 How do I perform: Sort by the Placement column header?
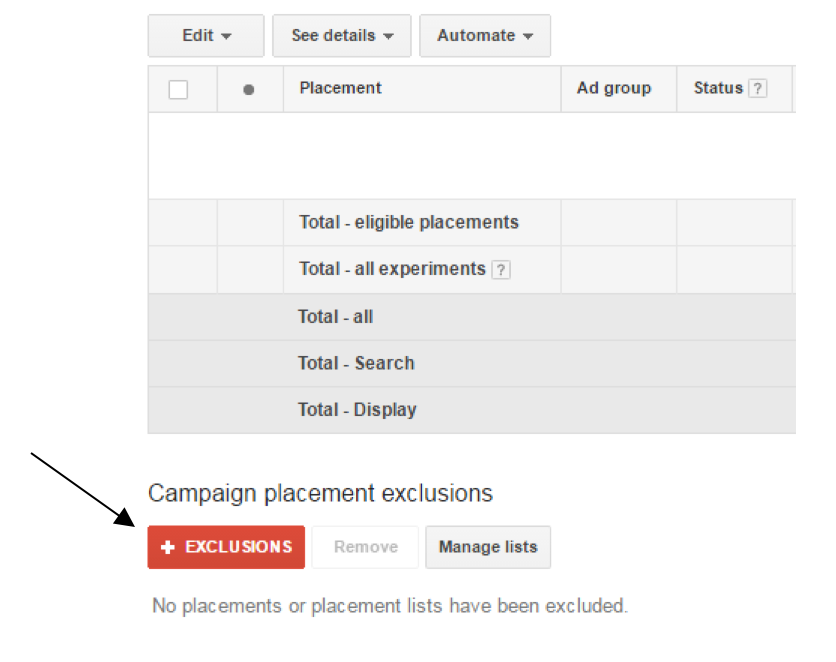[340, 88]
